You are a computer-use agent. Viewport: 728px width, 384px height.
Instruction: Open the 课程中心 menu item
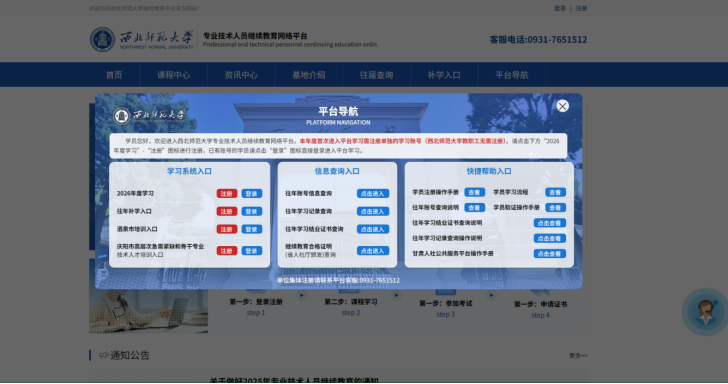pyautogui.click(x=173, y=75)
